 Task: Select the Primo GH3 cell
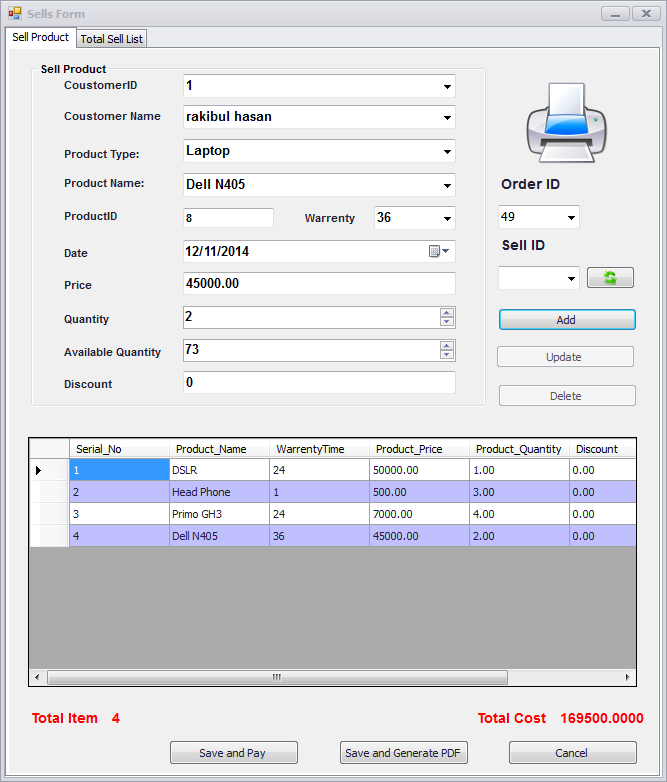click(219, 514)
